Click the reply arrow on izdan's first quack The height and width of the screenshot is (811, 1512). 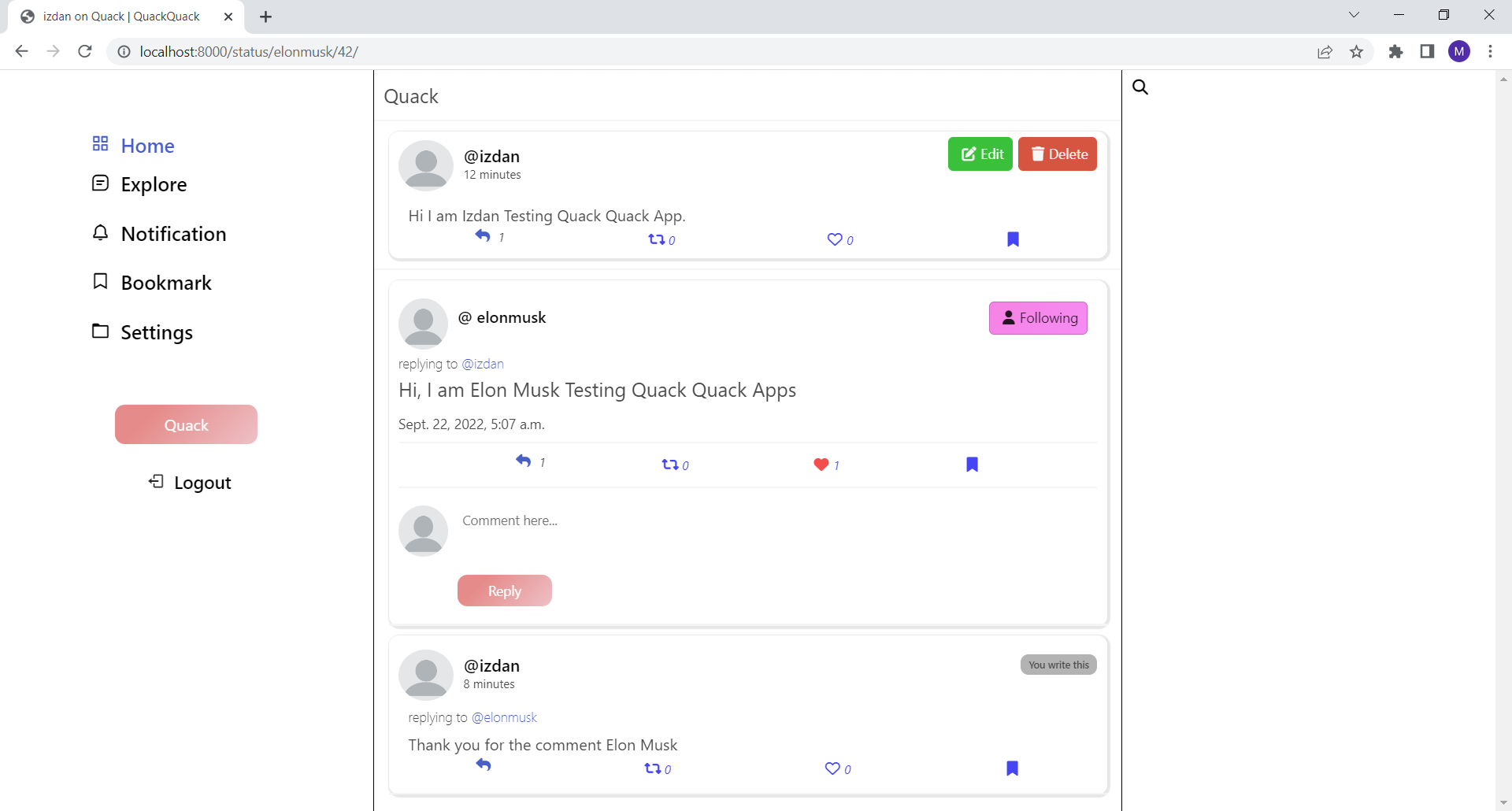(x=484, y=235)
